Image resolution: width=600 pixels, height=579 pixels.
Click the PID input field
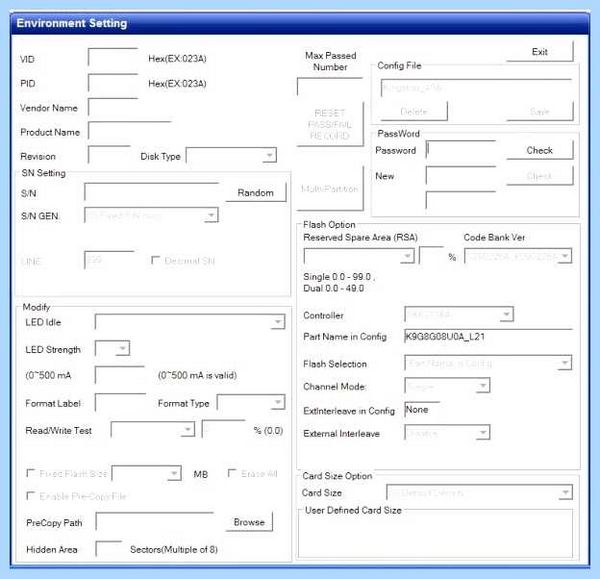click(x=113, y=83)
